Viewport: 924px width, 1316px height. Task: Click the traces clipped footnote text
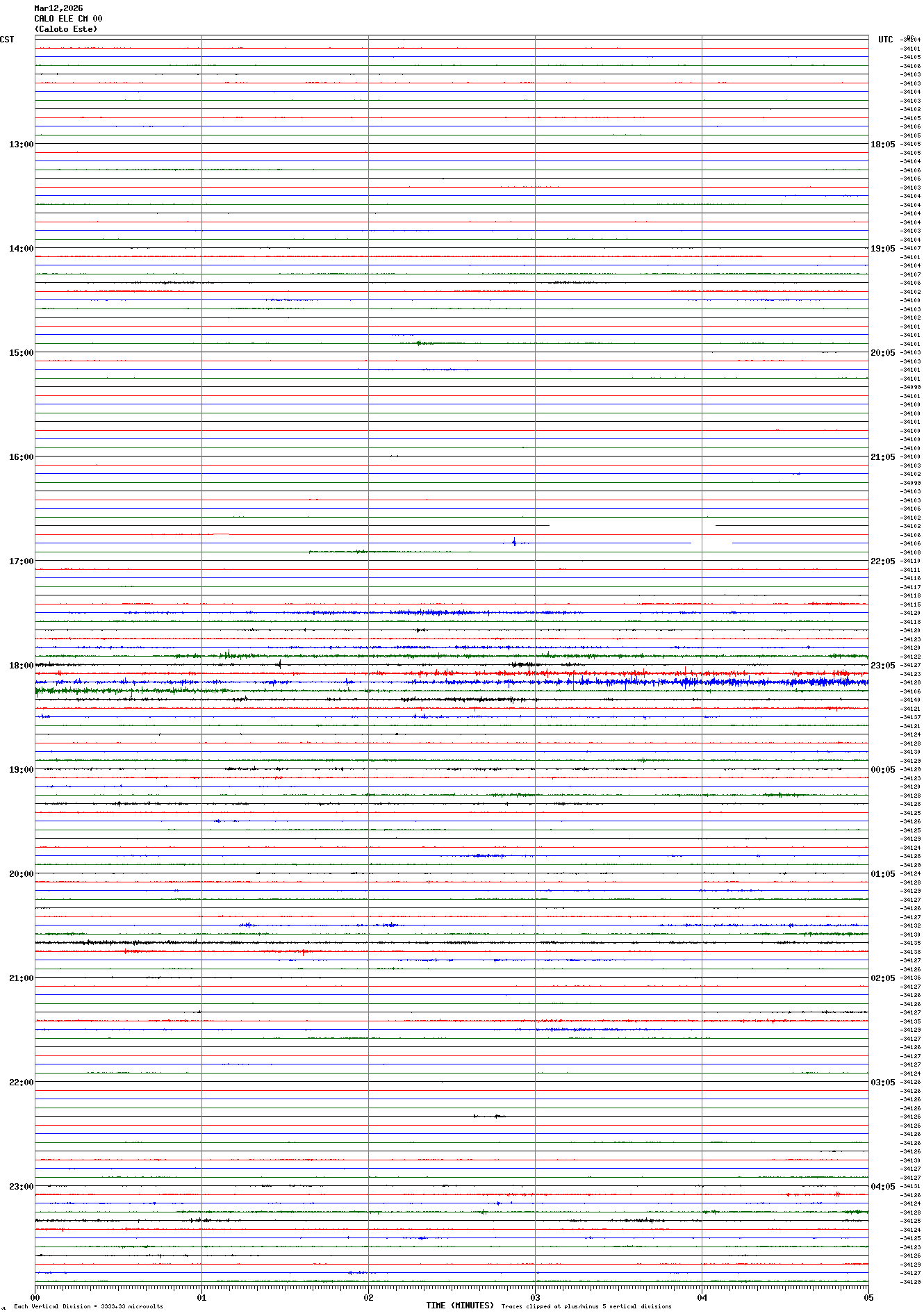pyautogui.click(x=586, y=1306)
